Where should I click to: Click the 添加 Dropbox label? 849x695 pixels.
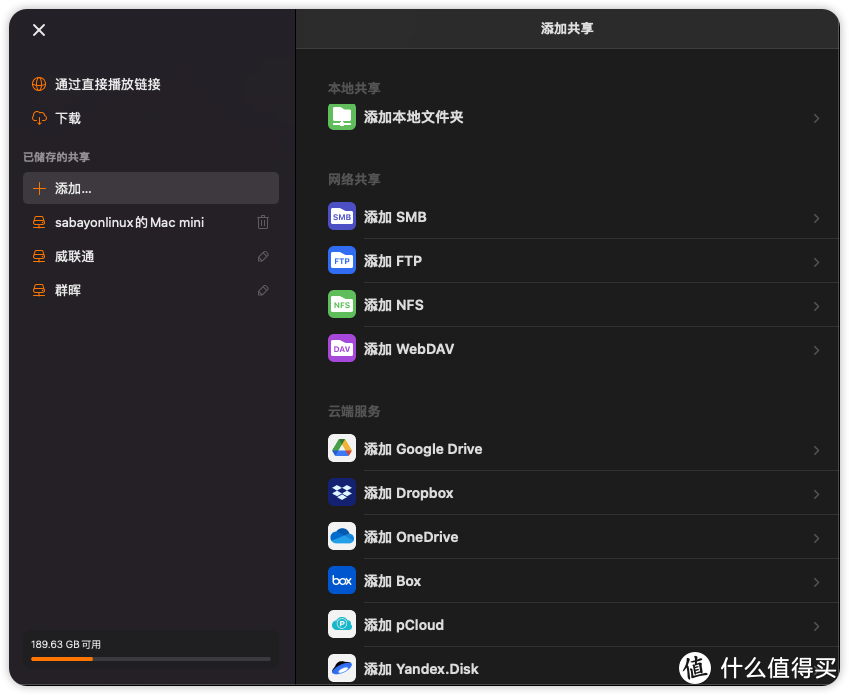(408, 493)
